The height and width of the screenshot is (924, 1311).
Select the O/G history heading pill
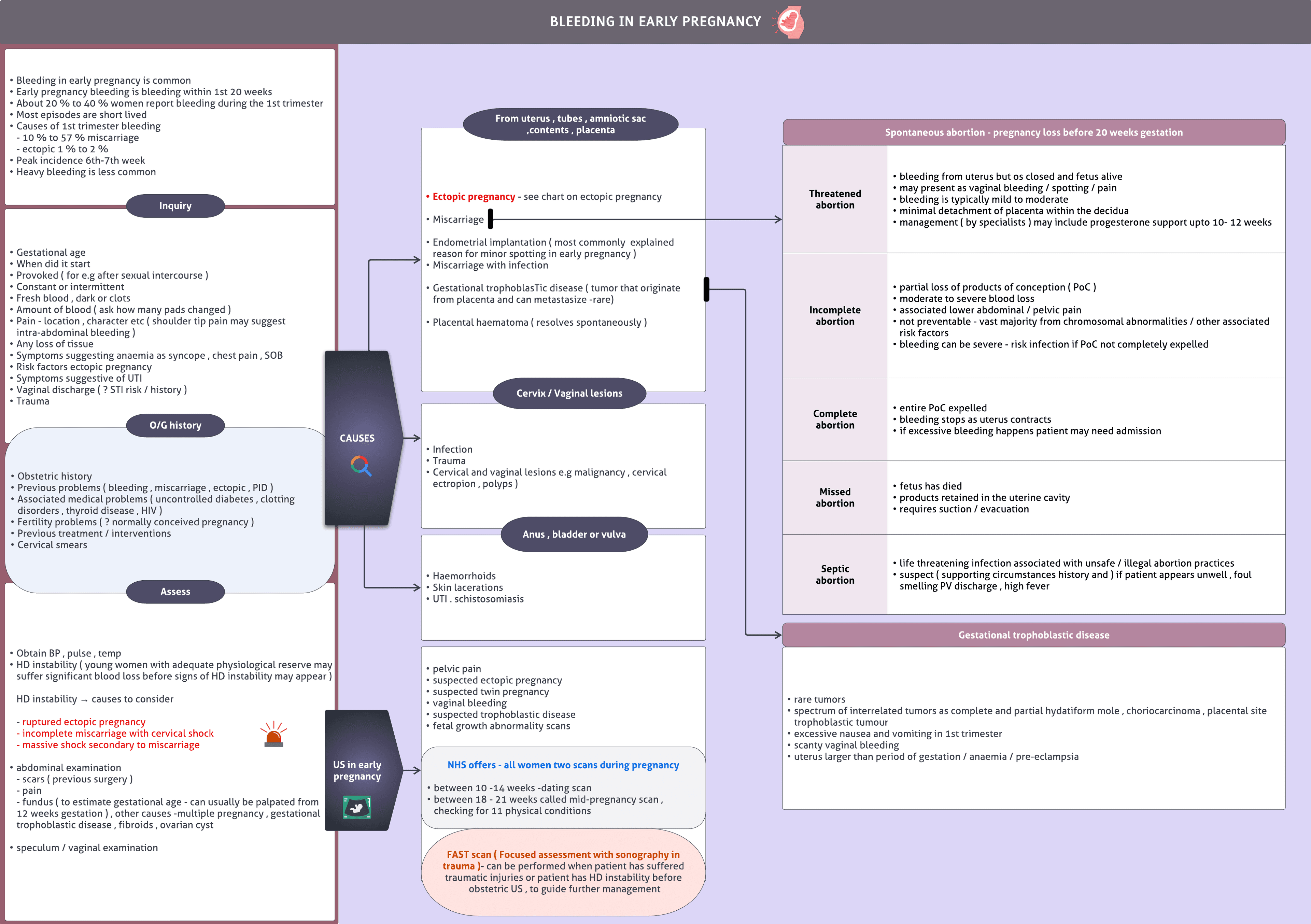(x=175, y=425)
